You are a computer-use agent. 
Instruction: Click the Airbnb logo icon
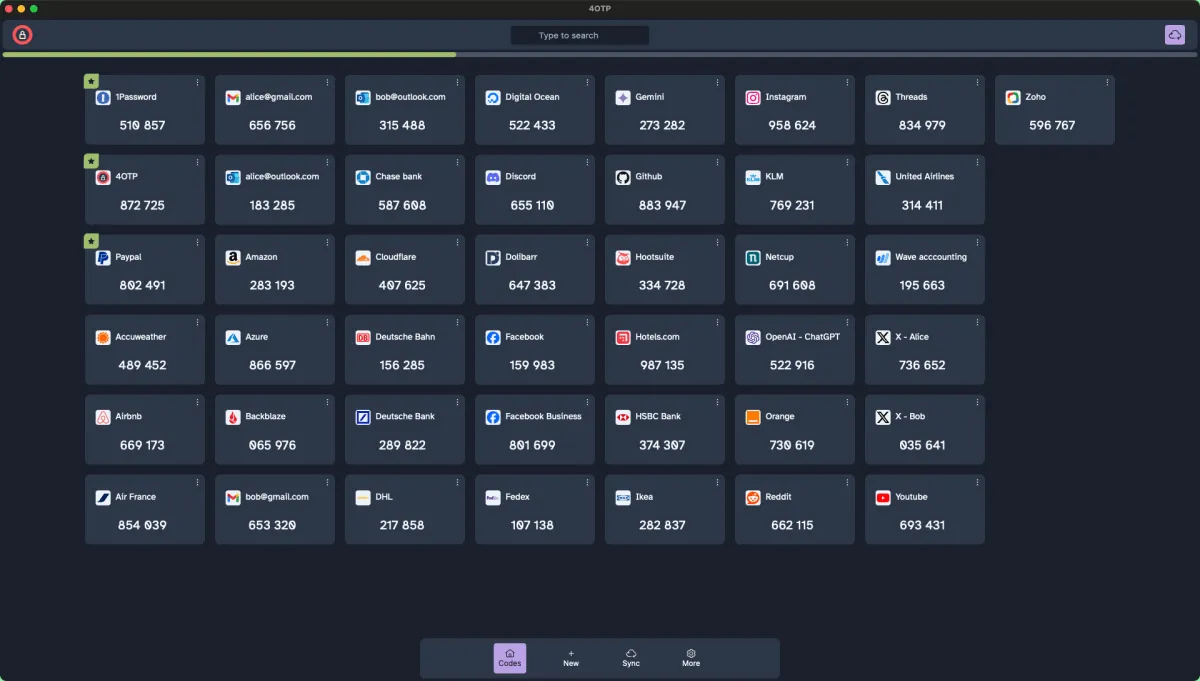click(x=103, y=417)
